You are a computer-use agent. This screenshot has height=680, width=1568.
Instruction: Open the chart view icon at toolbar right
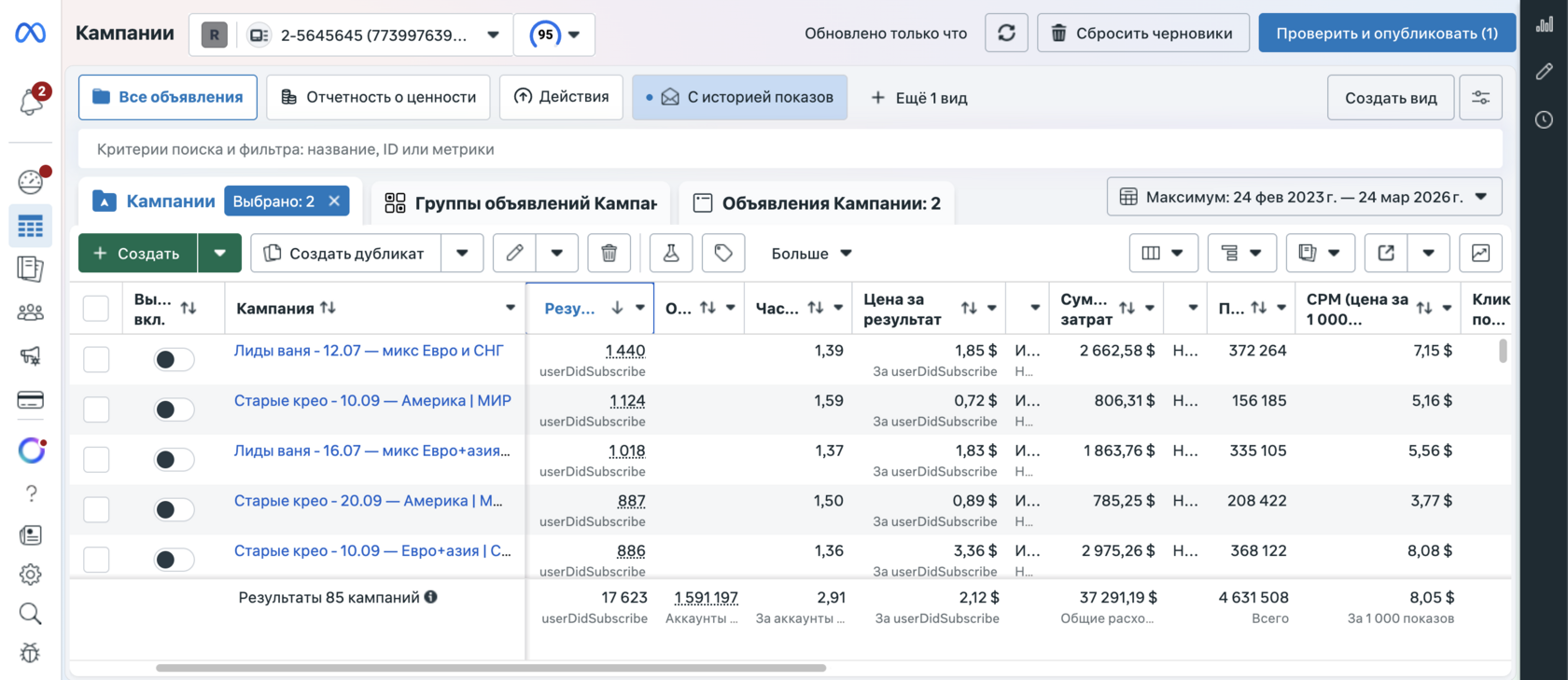click(1480, 253)
